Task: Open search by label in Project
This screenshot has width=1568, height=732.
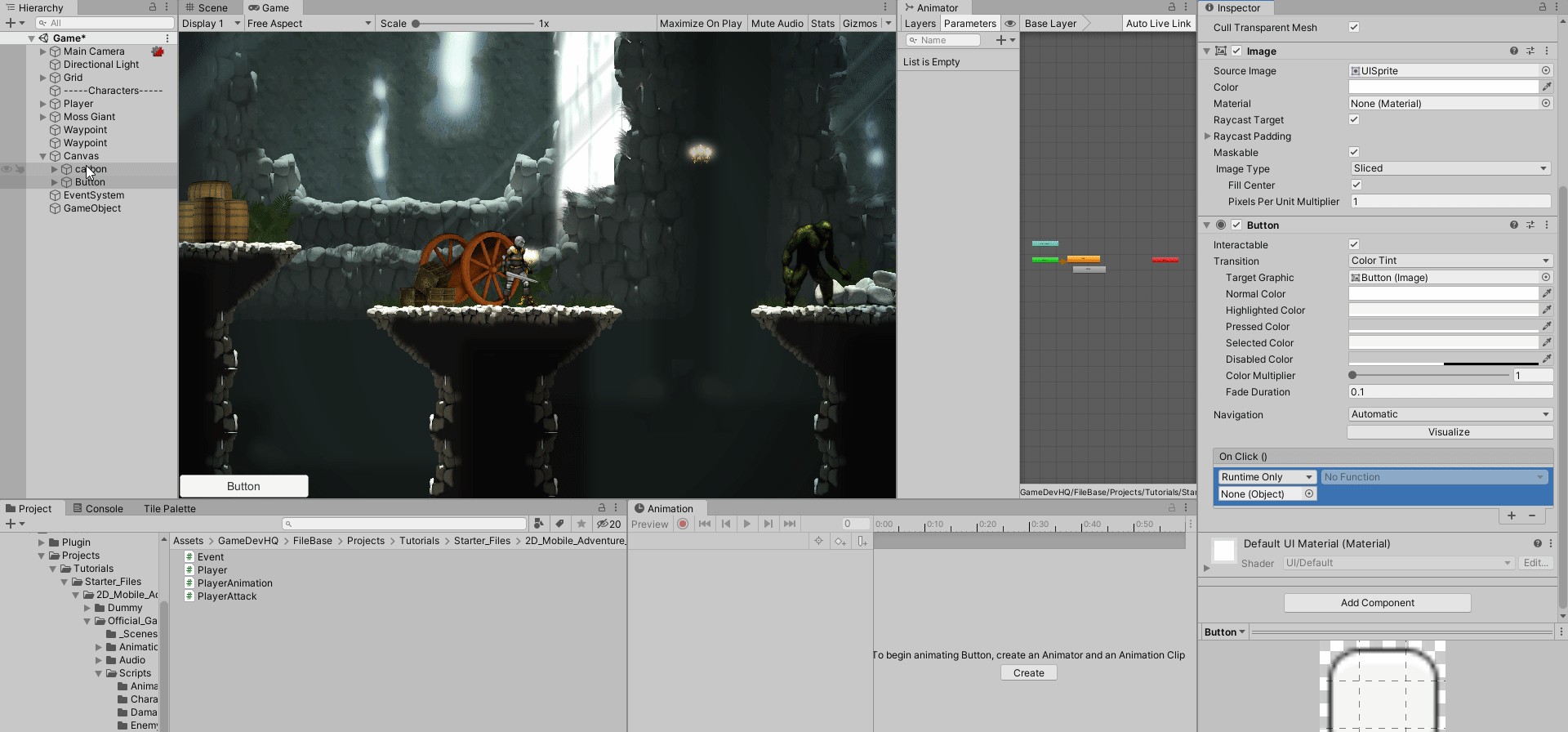Action: tap(559, 524)
